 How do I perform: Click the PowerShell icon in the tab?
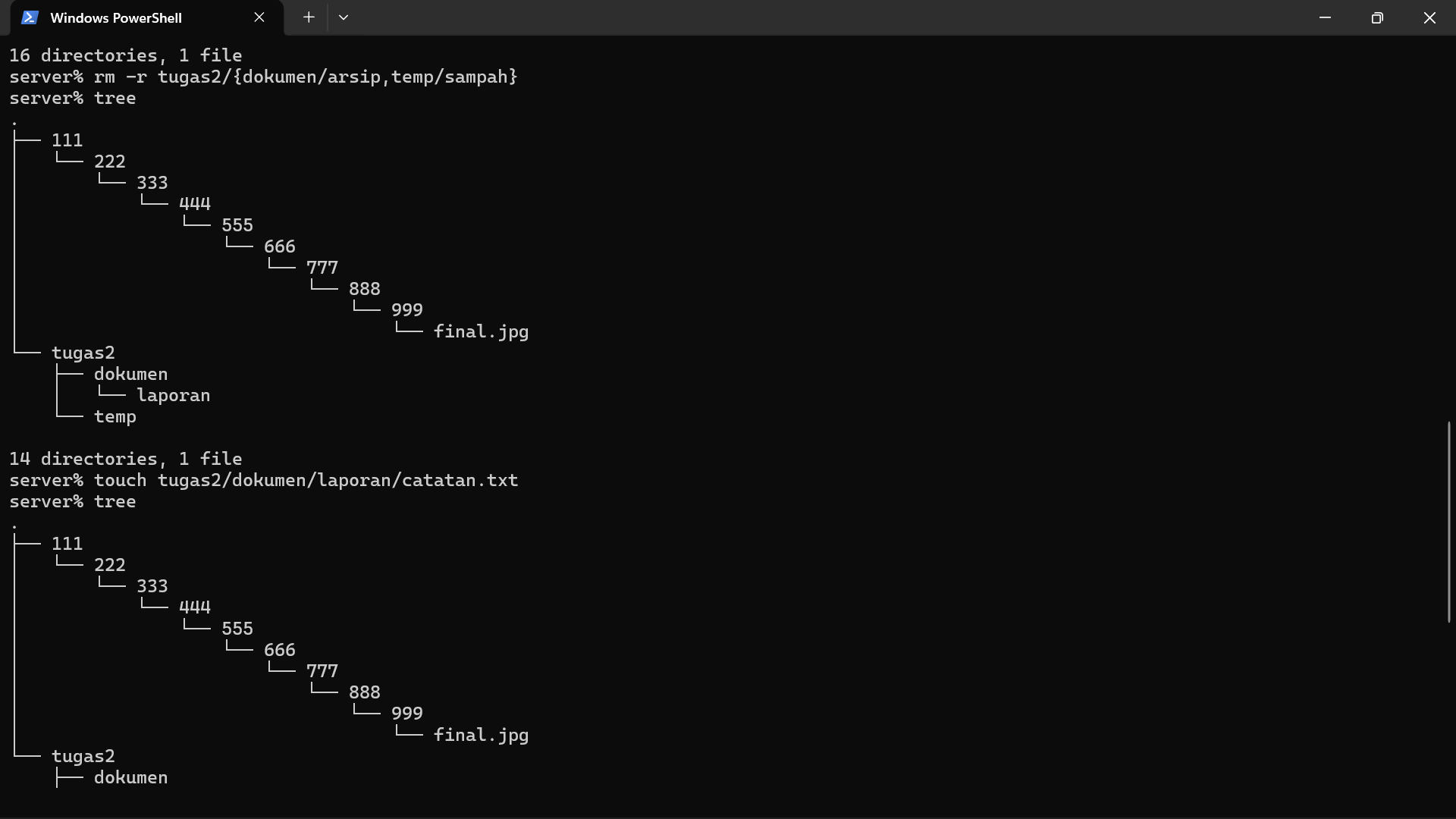point(30,17)
